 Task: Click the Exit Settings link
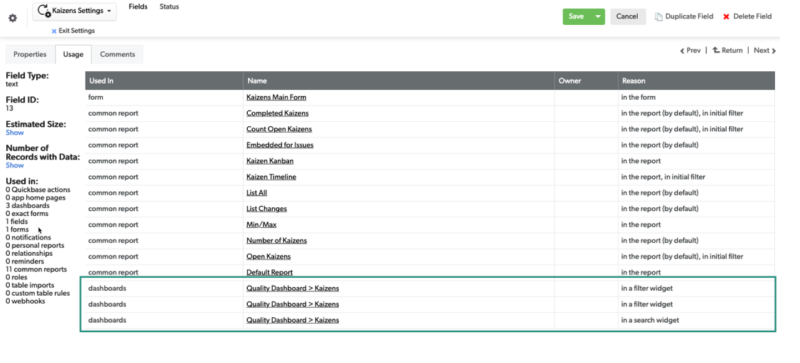(77, 31)
